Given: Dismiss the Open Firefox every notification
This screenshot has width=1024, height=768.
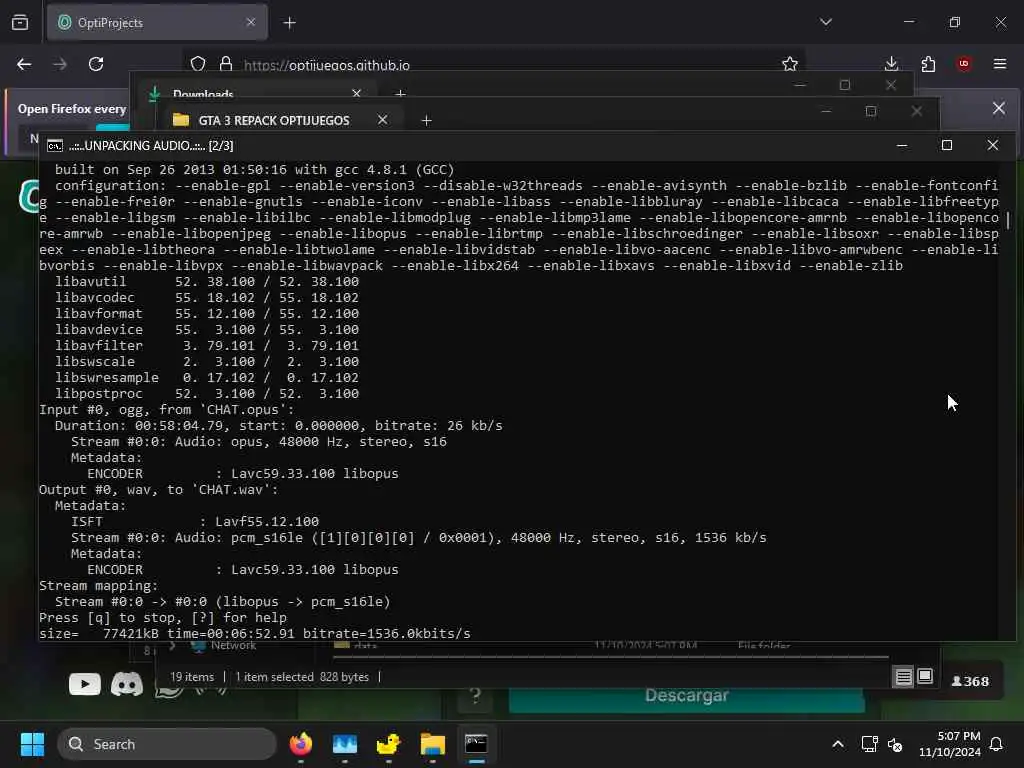Looking at the screenshot, I should click(x=999, y=108).
